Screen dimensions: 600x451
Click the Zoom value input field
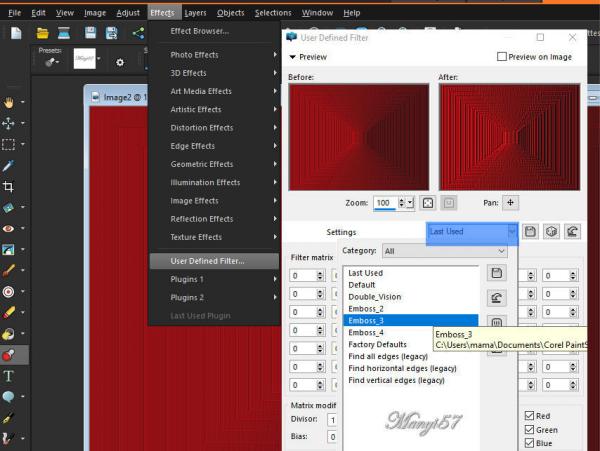(x=385, y=203)
